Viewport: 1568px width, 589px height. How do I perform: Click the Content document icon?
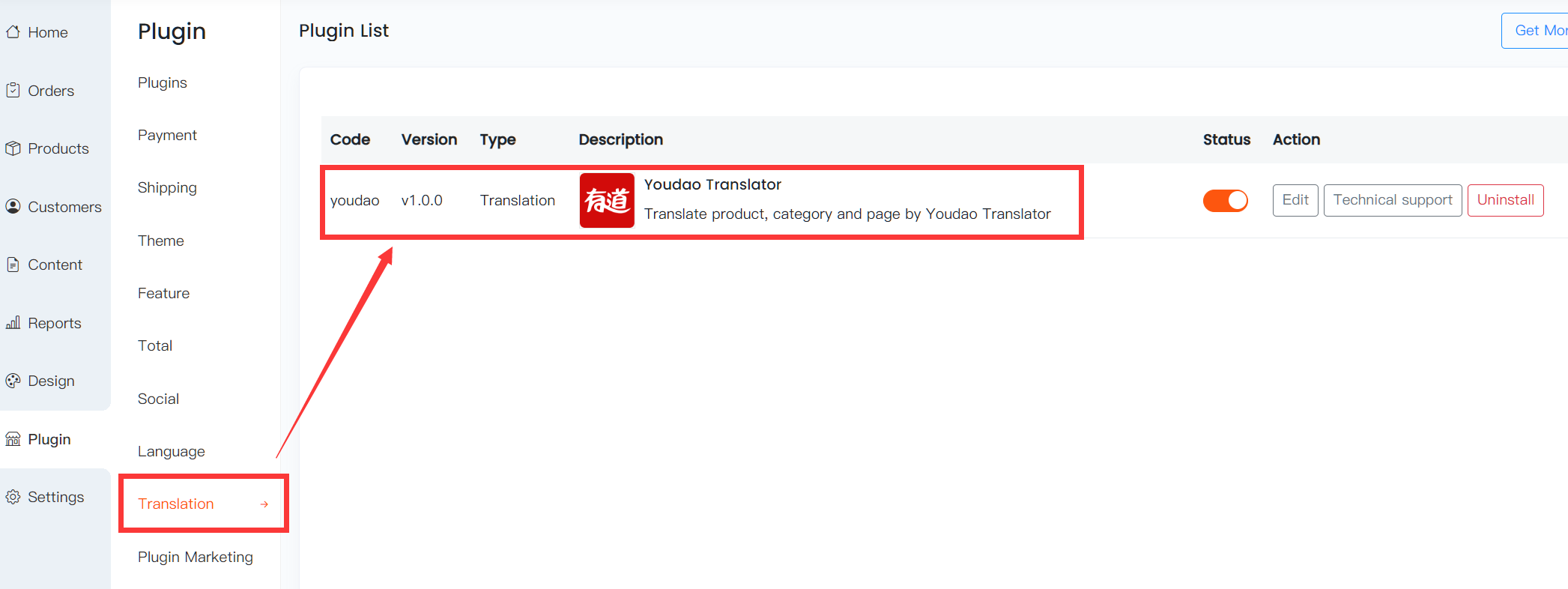click(x=13, y=265)
